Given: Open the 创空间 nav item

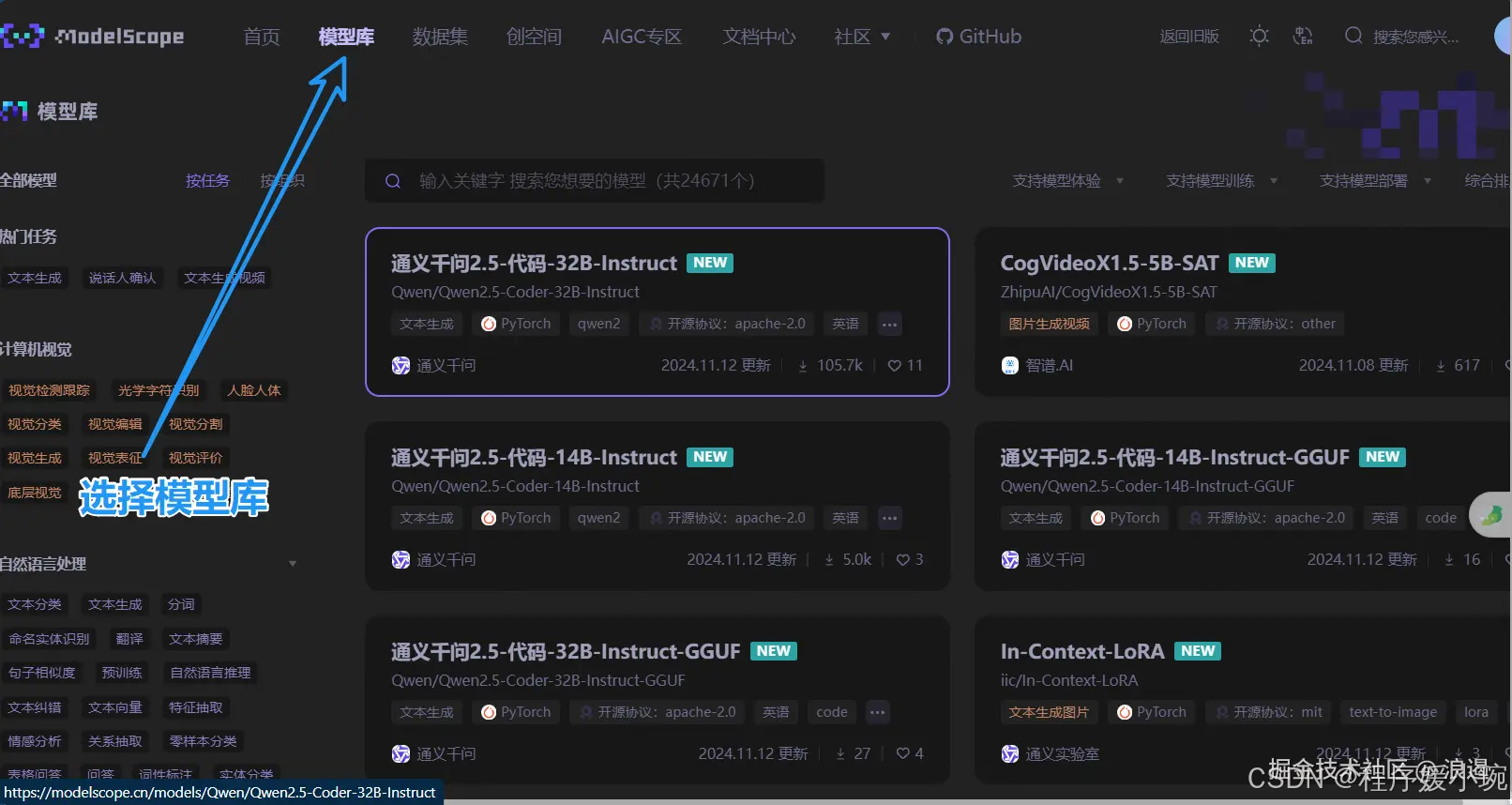Looking at the screenshot, I should click(534, 37).
